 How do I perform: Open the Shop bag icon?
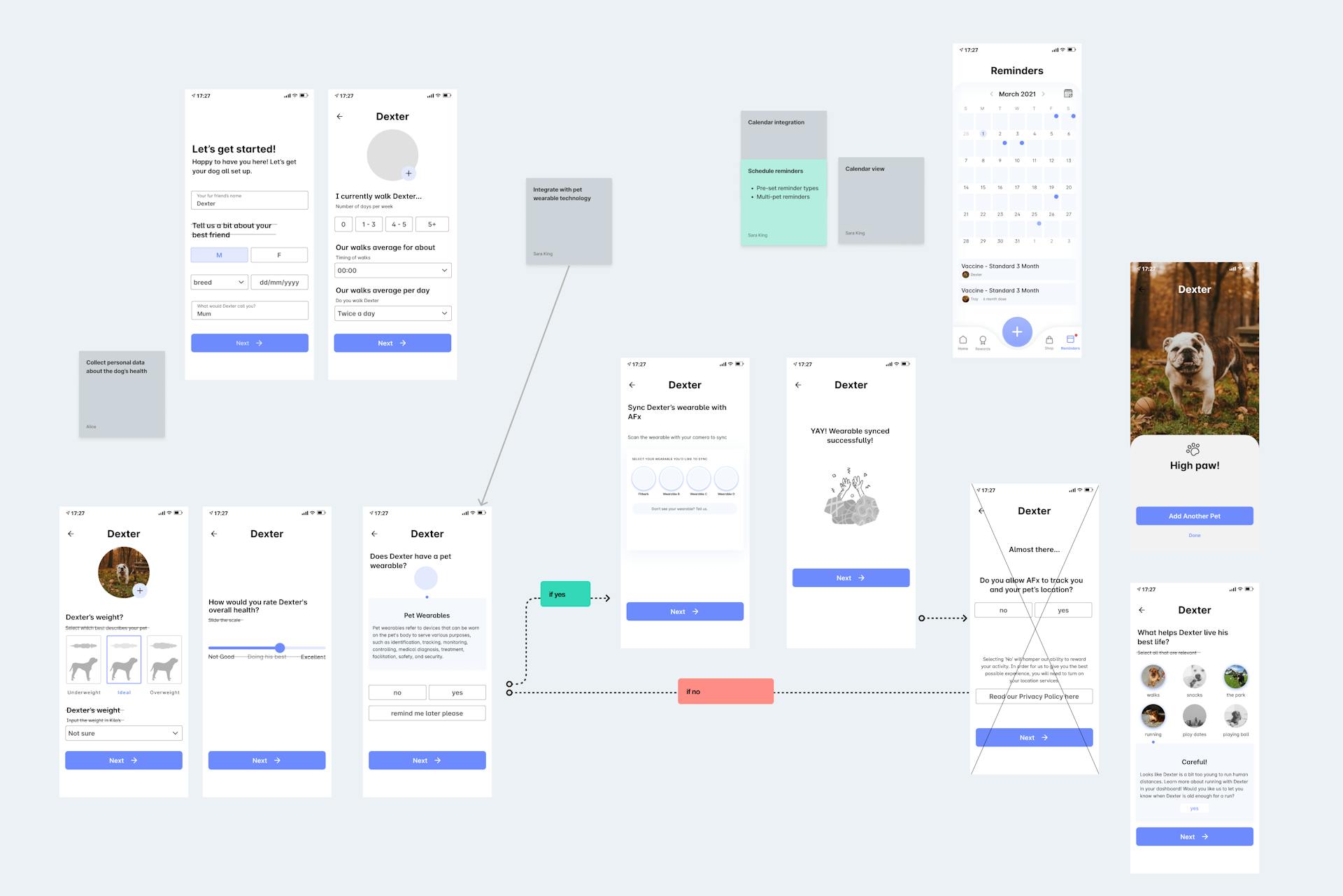coord(1049,340)
